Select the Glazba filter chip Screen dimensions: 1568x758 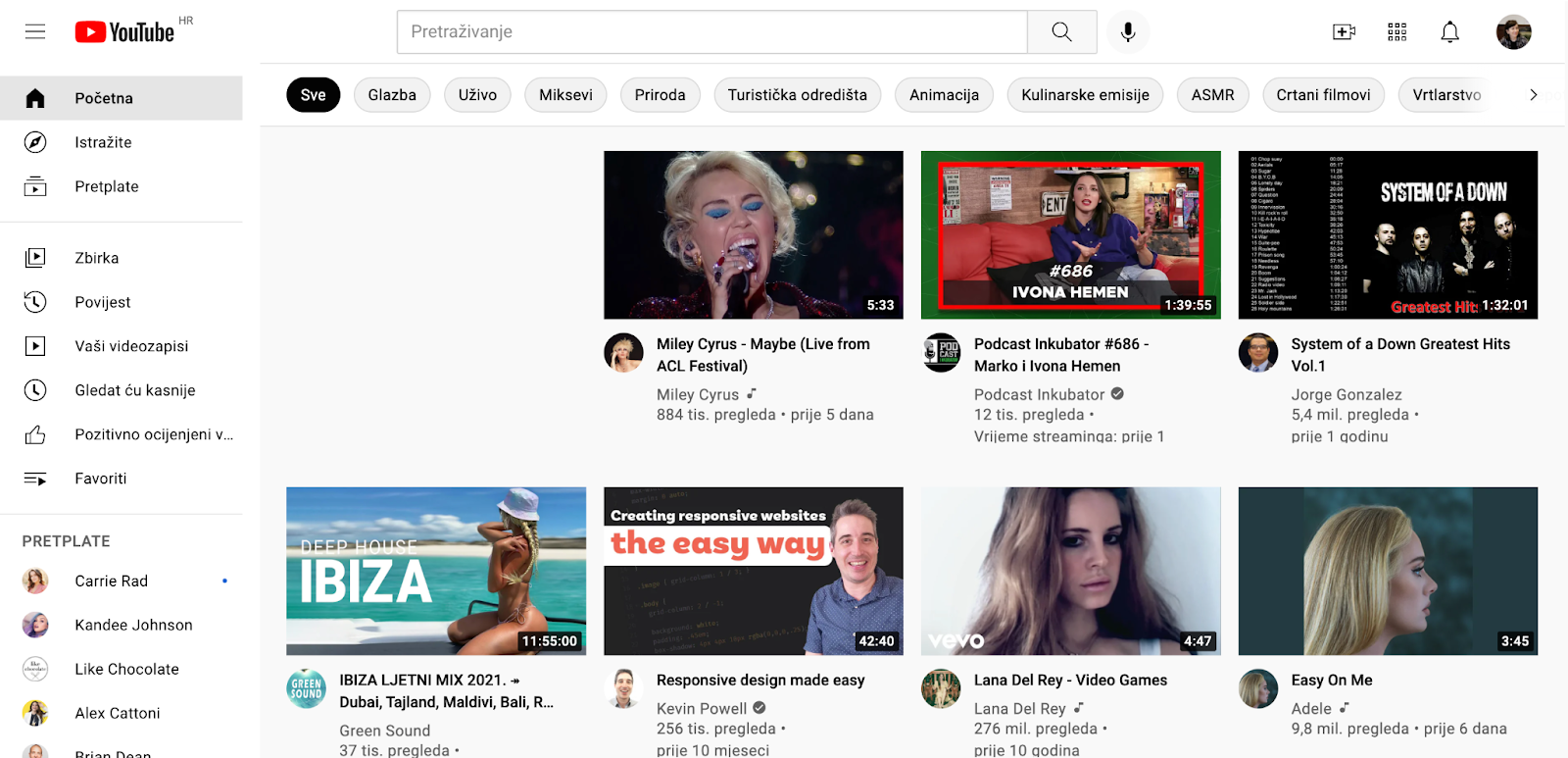point(392,95)
